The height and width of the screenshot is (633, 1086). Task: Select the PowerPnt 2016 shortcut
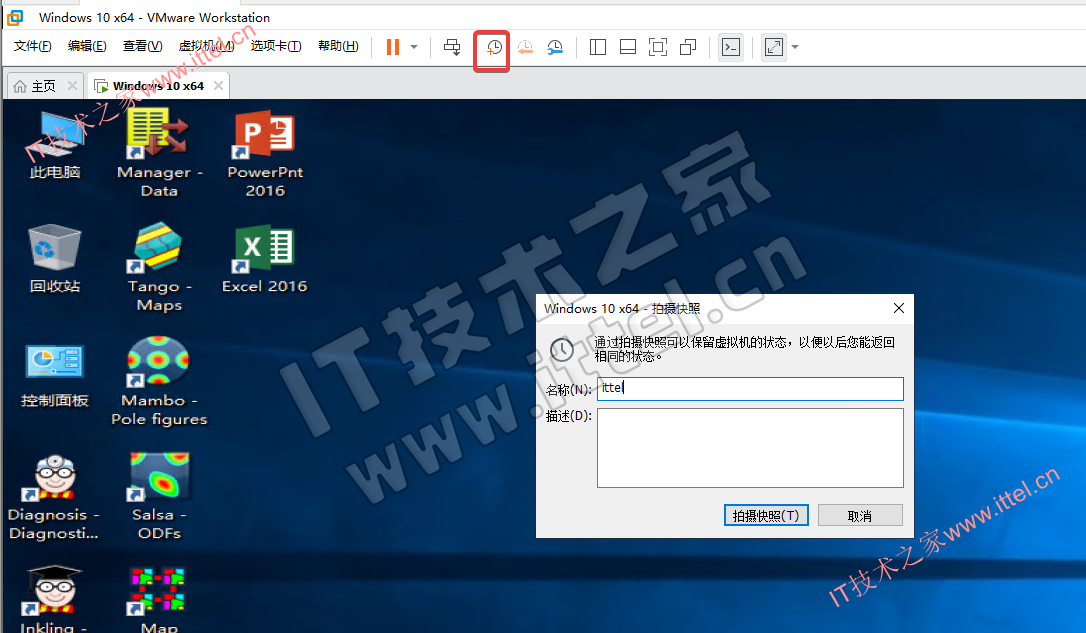(265, 153)
